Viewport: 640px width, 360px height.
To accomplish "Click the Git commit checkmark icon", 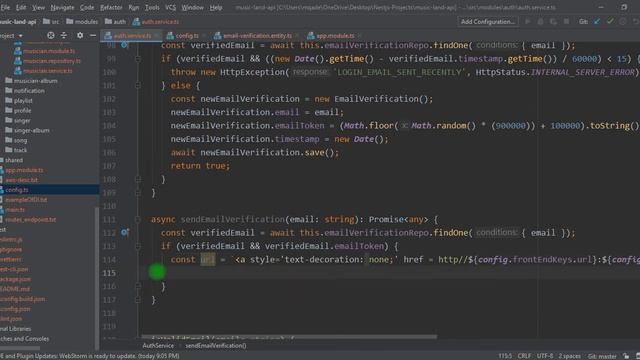I will [610, 21].
